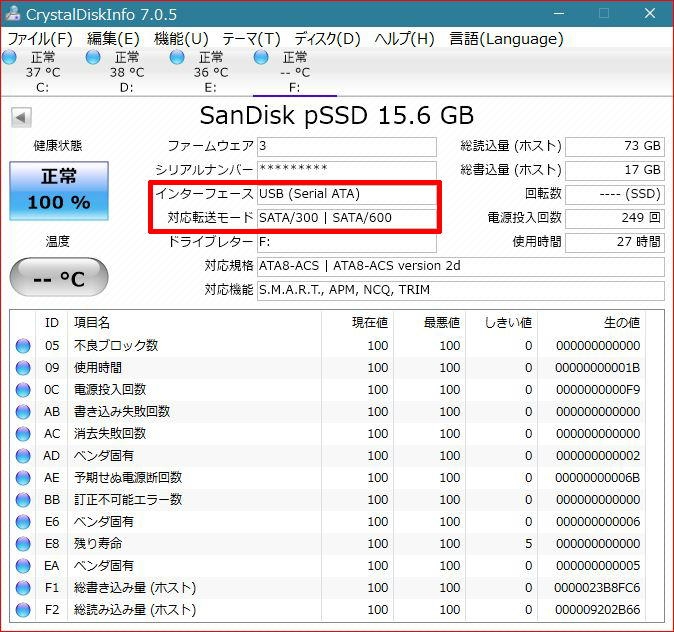Click the 項目名 column header

pos(194,323)
